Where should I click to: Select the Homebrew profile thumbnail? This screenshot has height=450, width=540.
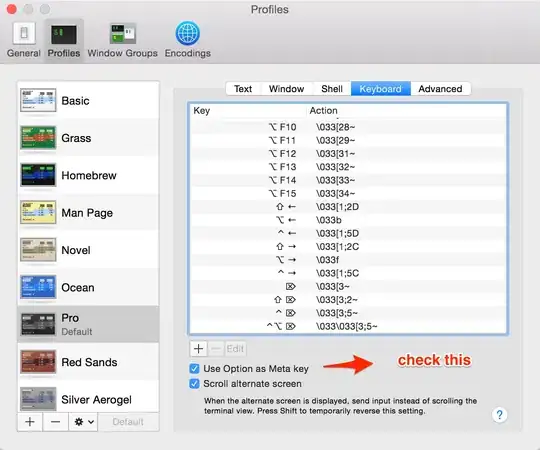pos(38,175)
